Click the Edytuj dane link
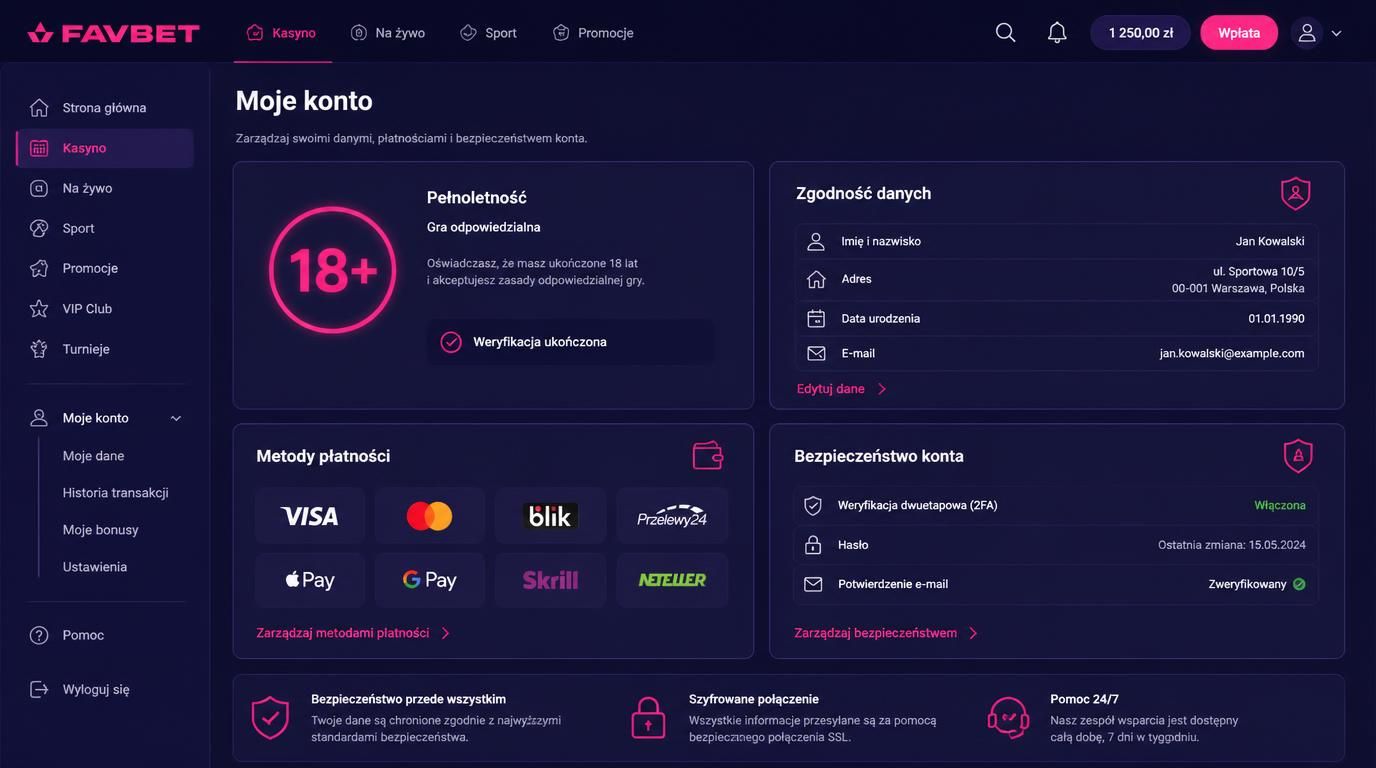The height and width of the screenshot is (768, 1376). (x=842, y=389)
